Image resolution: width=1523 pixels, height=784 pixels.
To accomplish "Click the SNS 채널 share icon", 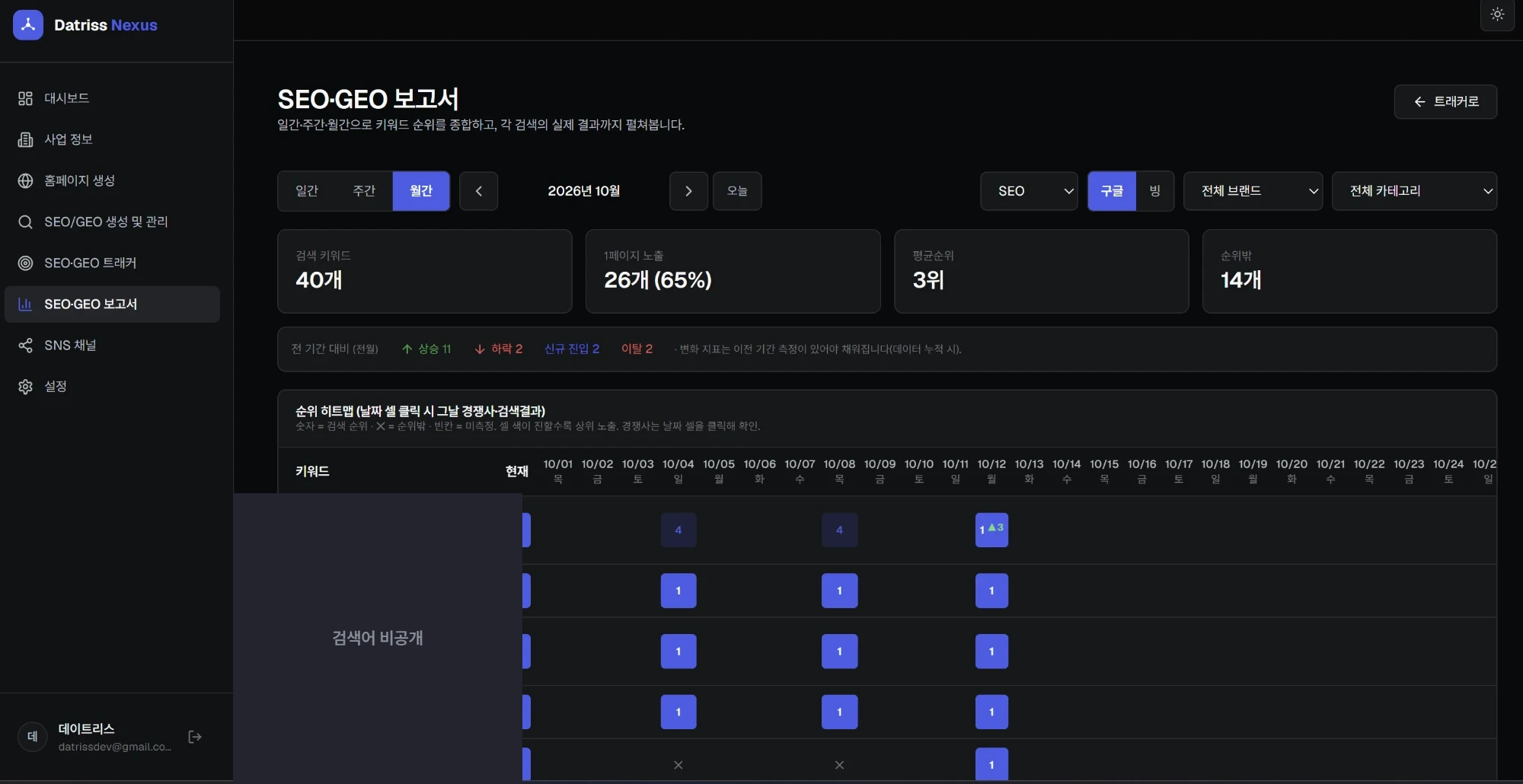I will click(x=25, y=345).
